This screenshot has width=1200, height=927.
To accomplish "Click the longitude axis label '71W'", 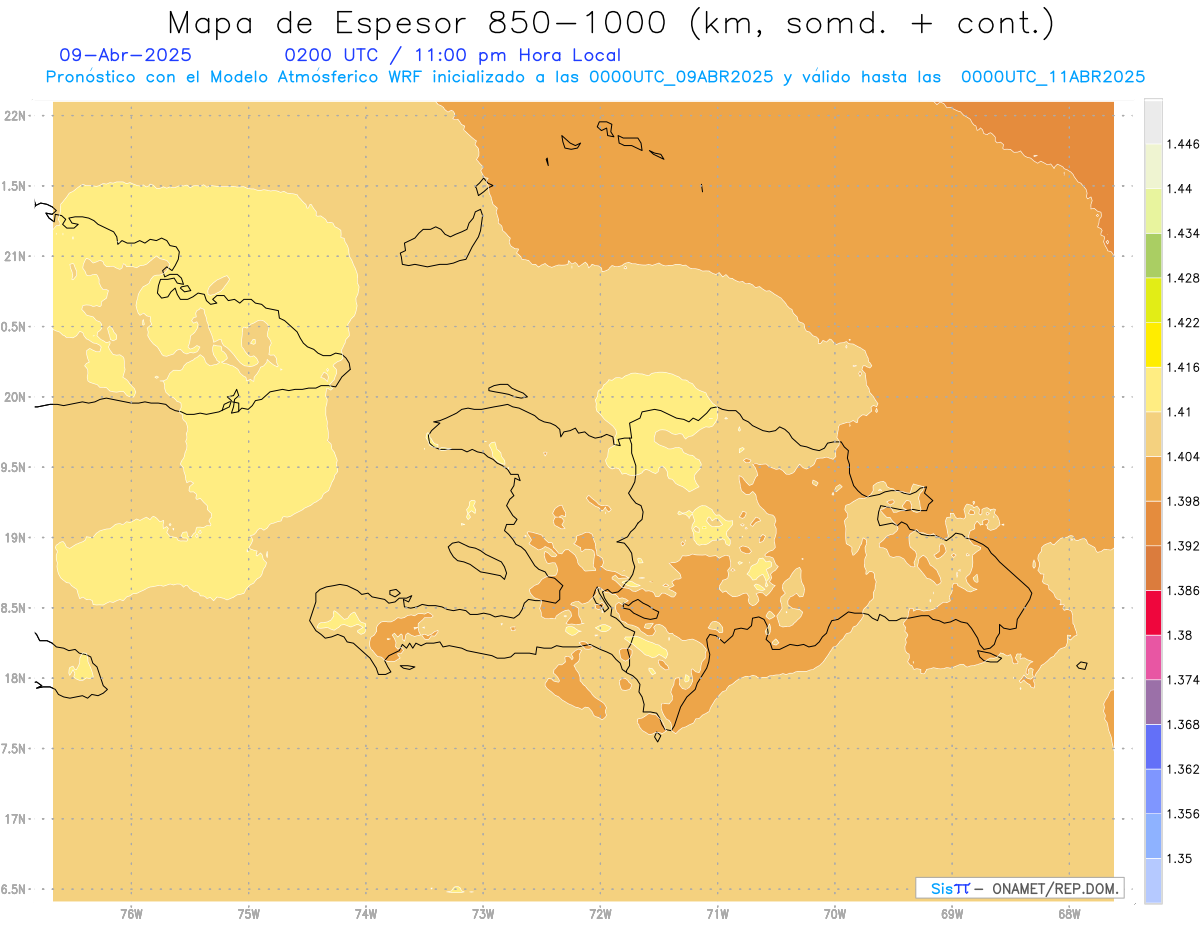I will [x=717, y=913].
